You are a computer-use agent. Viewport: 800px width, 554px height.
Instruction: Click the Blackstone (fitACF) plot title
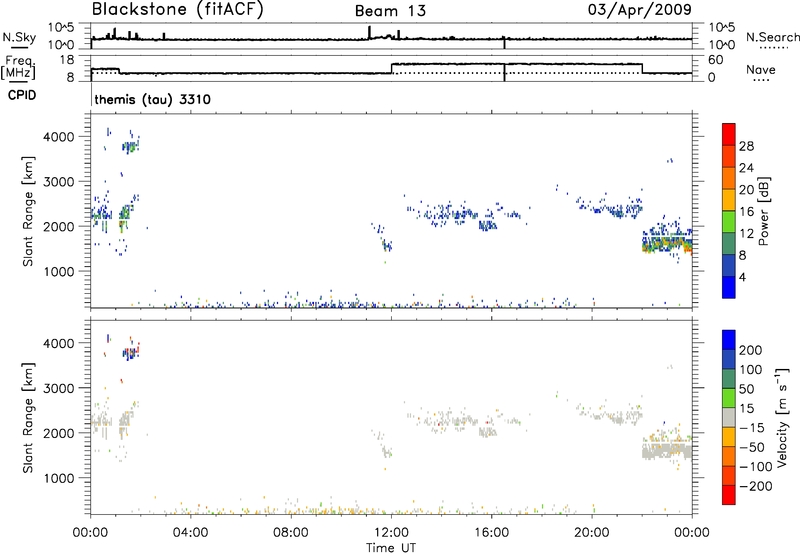click(x=177, y=9)
